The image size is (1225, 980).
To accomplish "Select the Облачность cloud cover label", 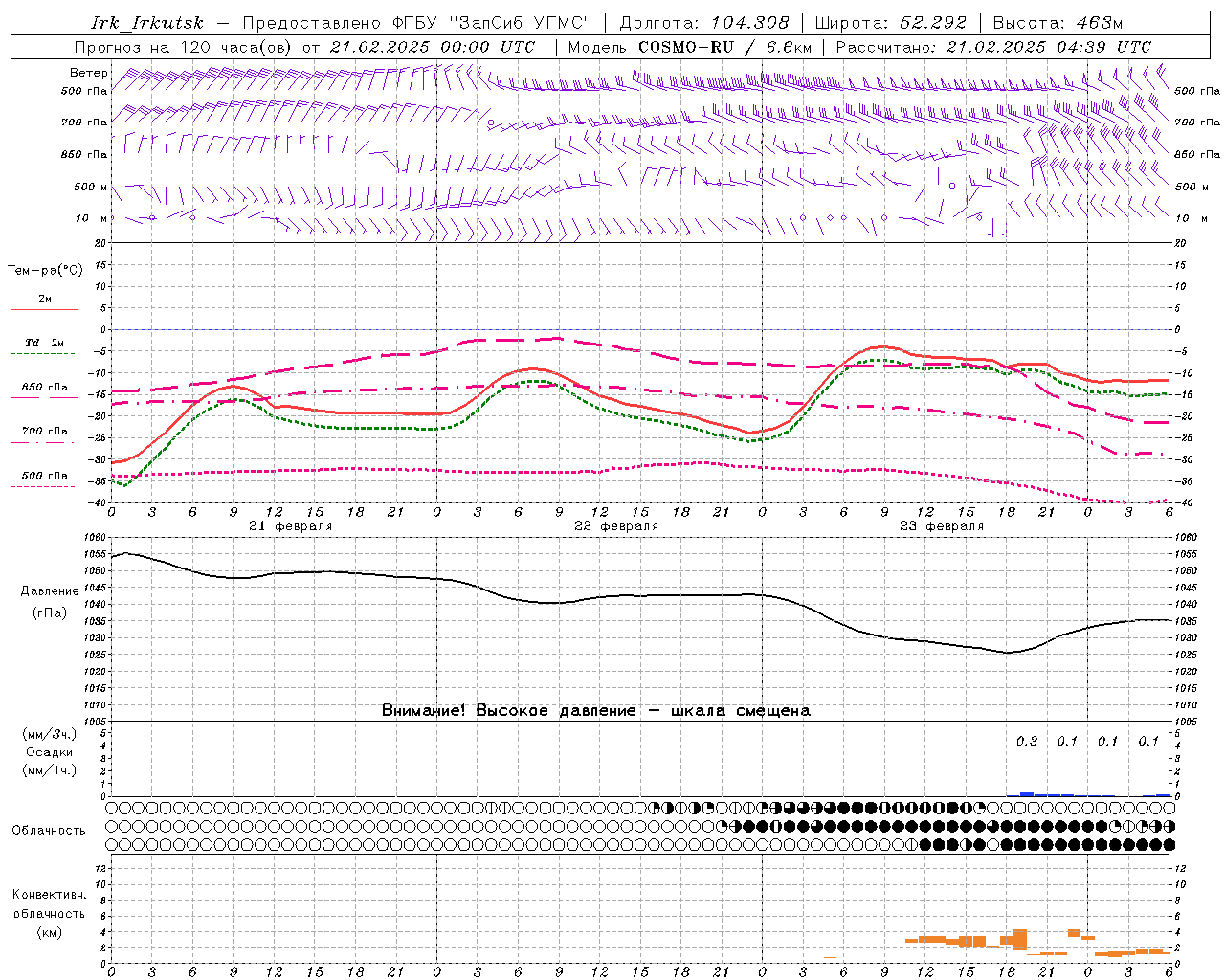I will click(49, 831).
